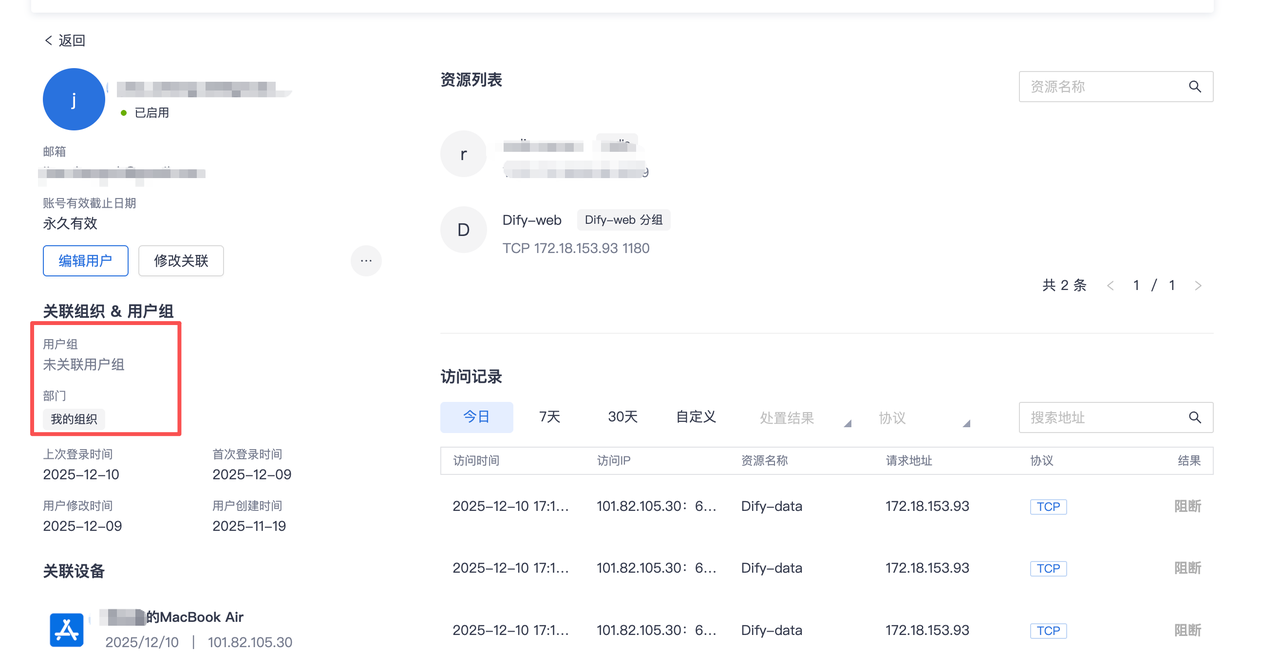Click the blue user avatar "j"
Image resolution: width=1280 pixels, height=652 pixels.
tap(74, 99)
